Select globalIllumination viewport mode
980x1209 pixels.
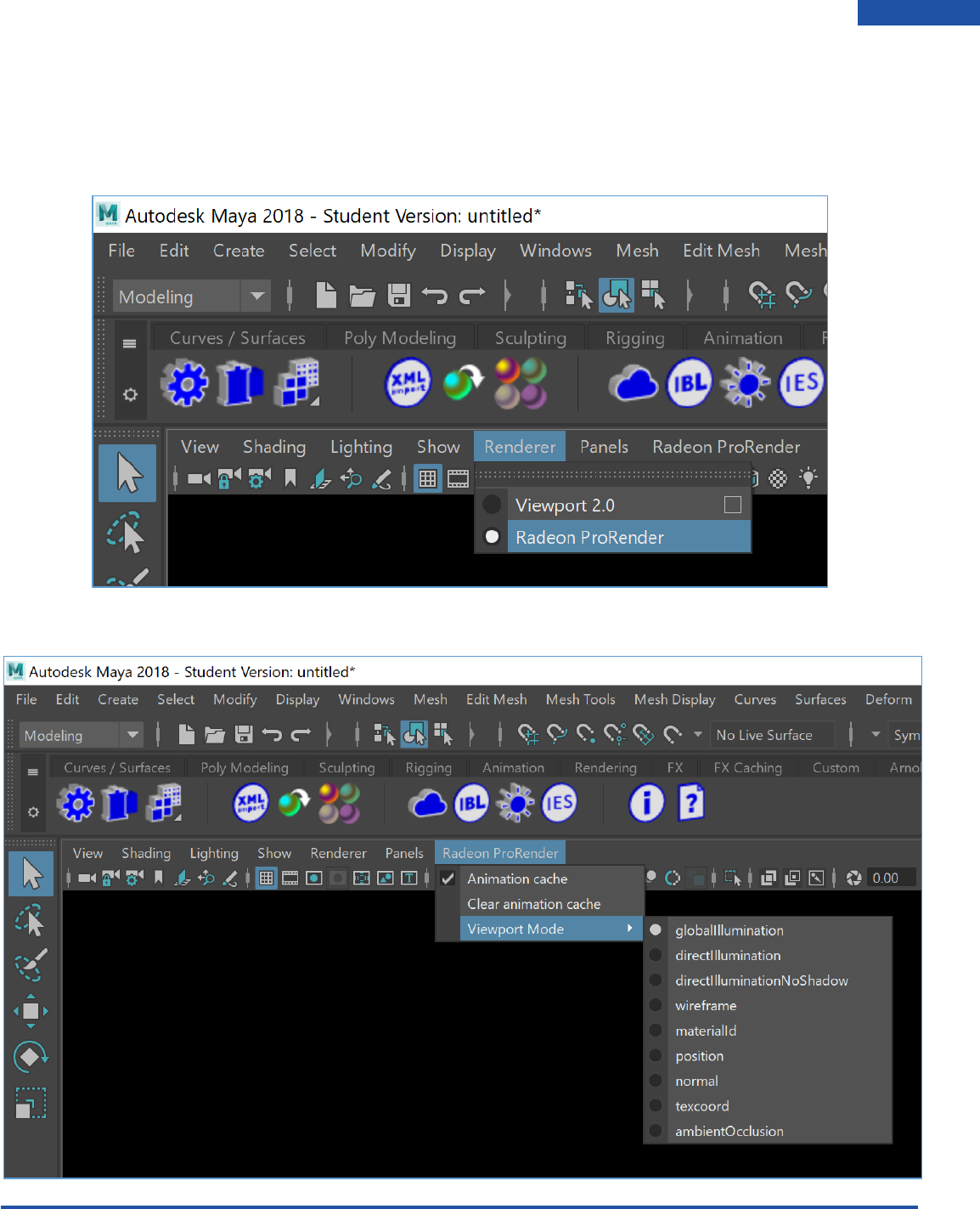(768, 930)
